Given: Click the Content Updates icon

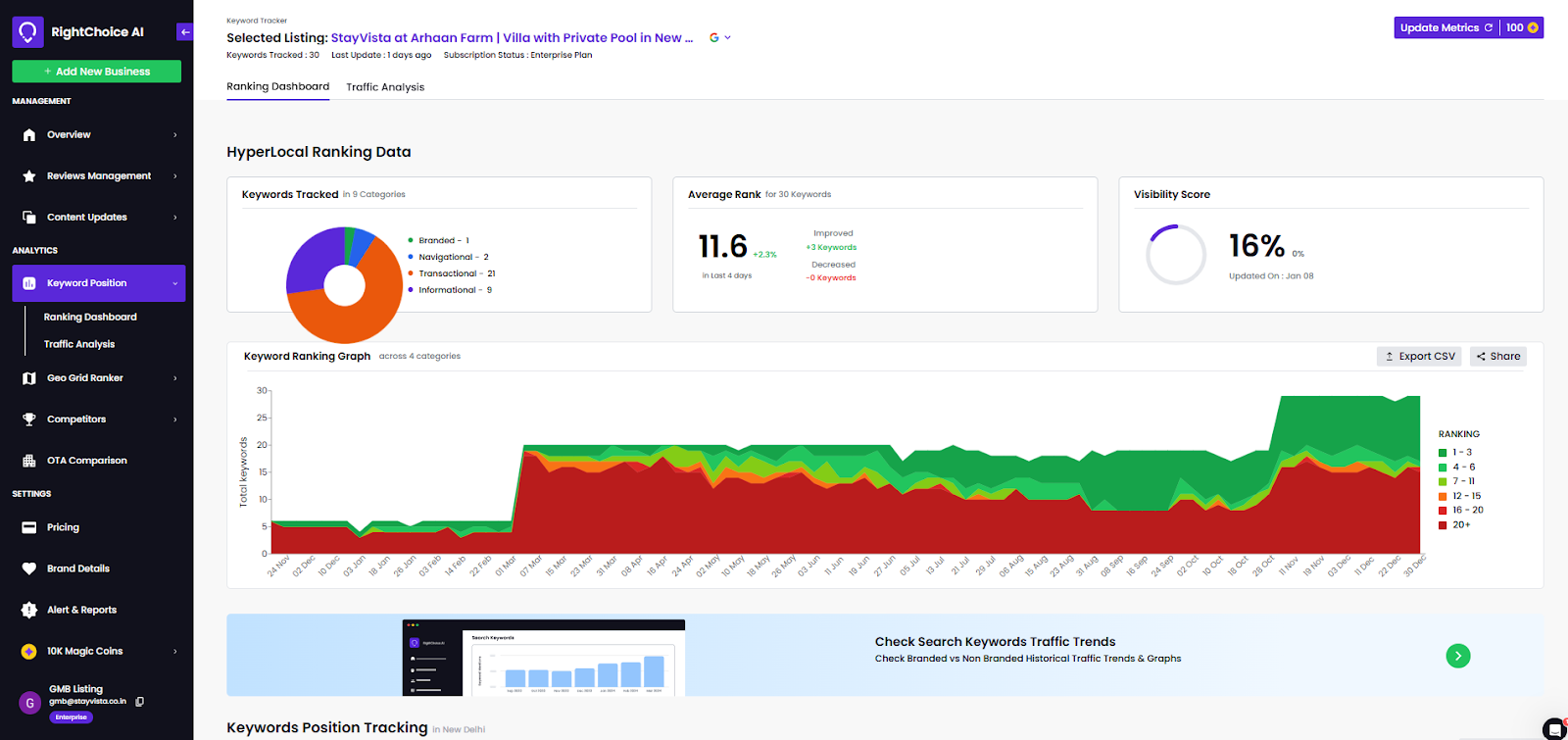Looking at the screenshot, I should click(29, 218).
